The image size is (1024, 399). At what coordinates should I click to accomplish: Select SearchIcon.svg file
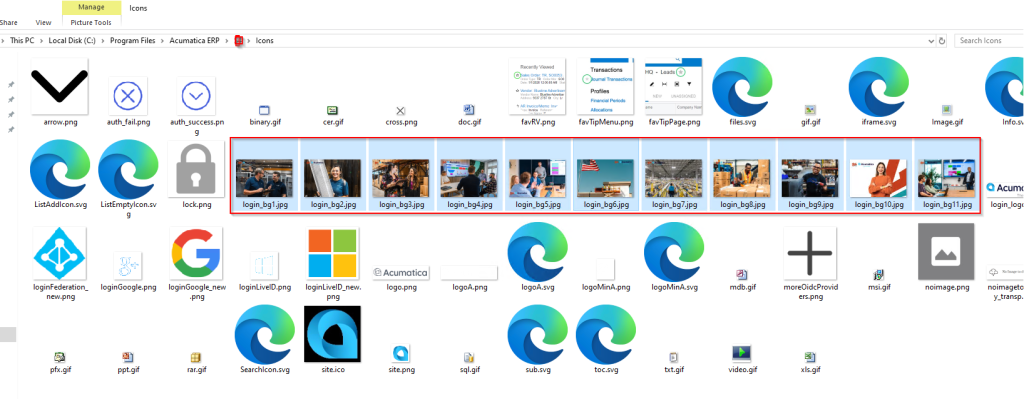(x=264, y=334)
